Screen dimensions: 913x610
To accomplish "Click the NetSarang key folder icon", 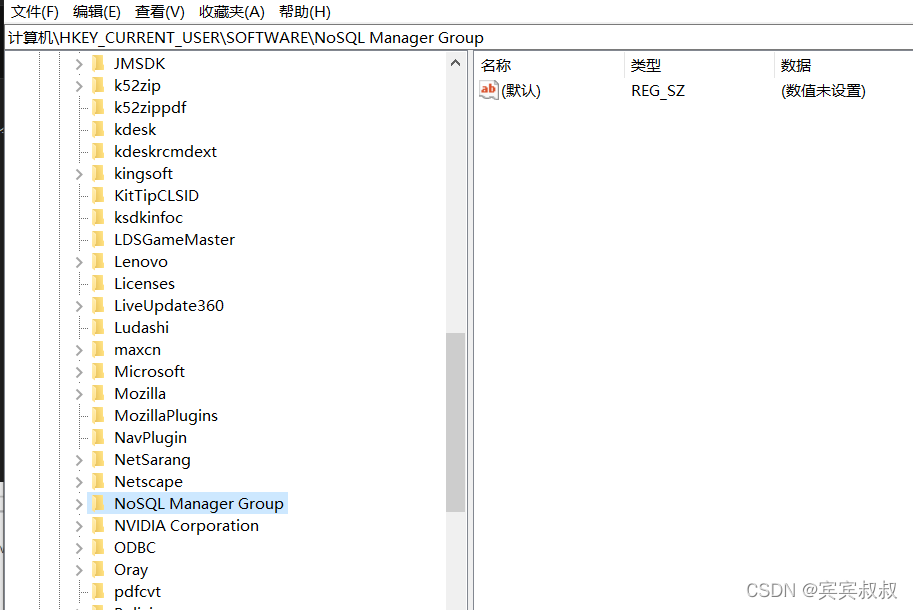I will tap(99, 459).
